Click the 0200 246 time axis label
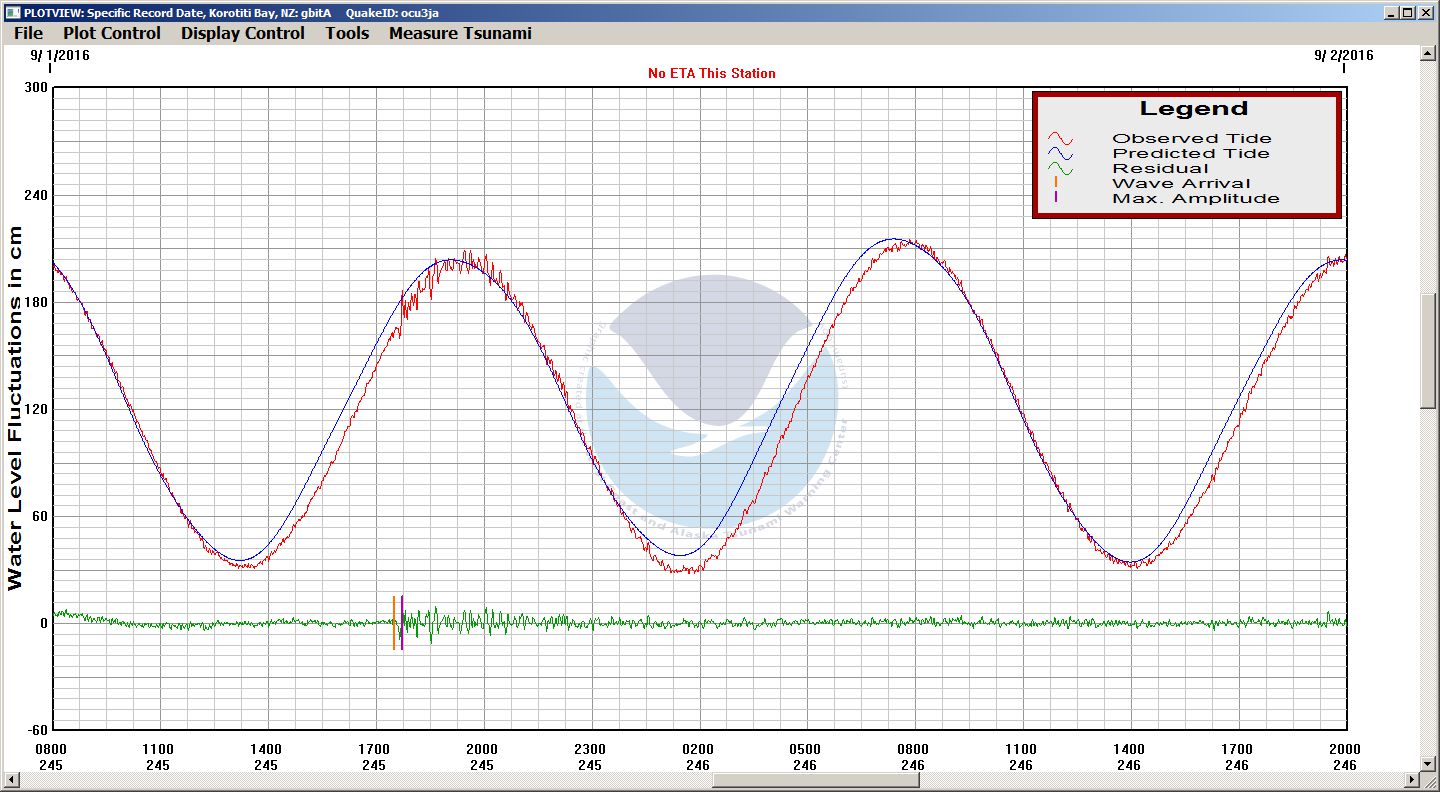This screenshot has height=792, width=1440. pyautogui.click(x=698, y=757)
